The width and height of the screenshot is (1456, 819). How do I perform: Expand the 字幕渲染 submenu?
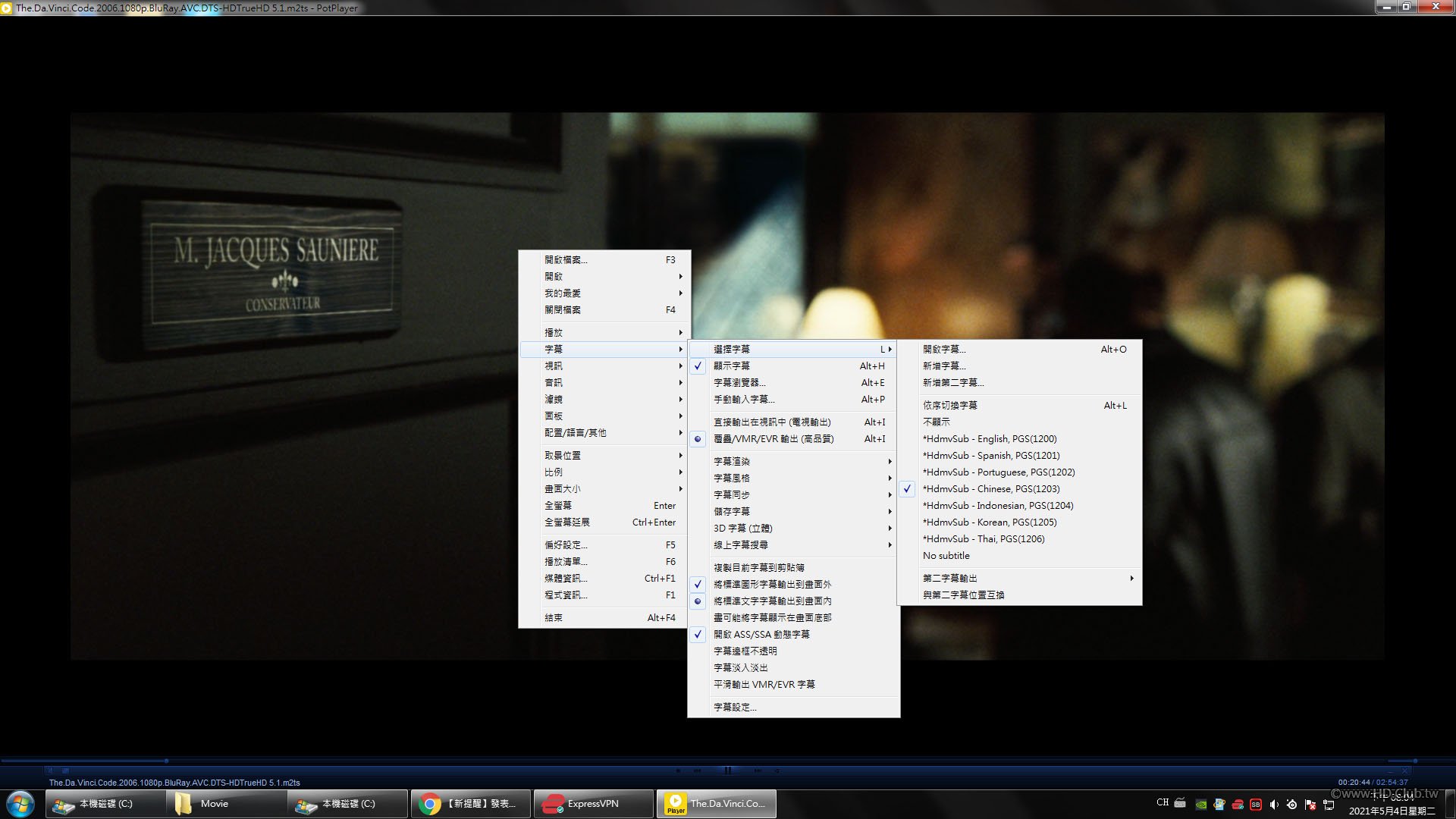click(793, 462)
